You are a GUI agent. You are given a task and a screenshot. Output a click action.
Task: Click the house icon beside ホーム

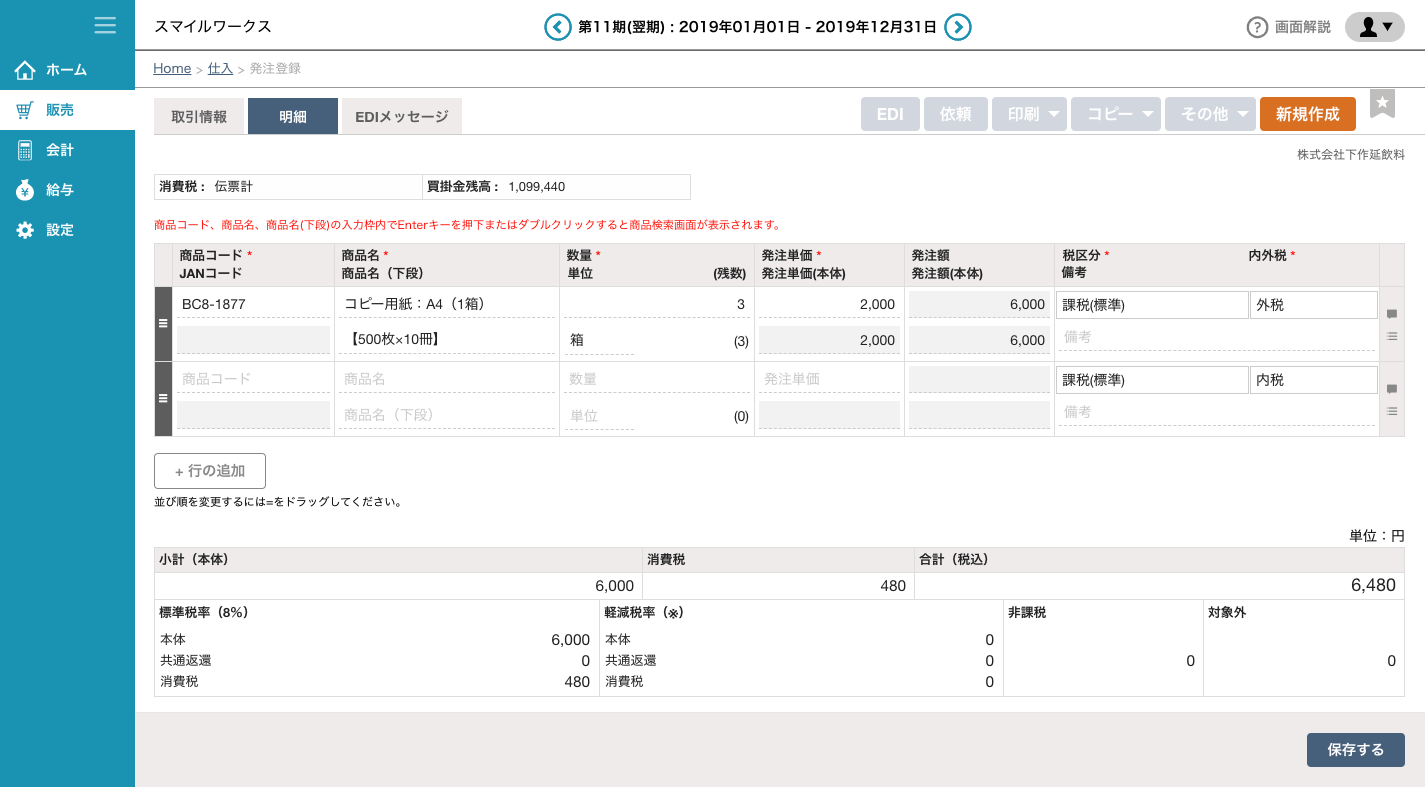[x=25, y=70]
